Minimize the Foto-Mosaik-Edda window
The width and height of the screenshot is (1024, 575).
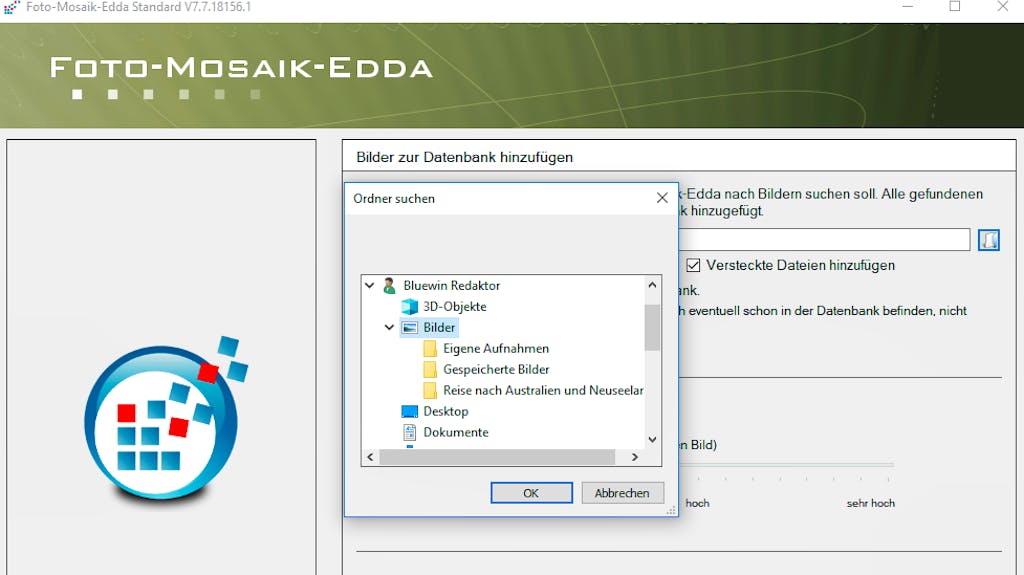point(908,7)
